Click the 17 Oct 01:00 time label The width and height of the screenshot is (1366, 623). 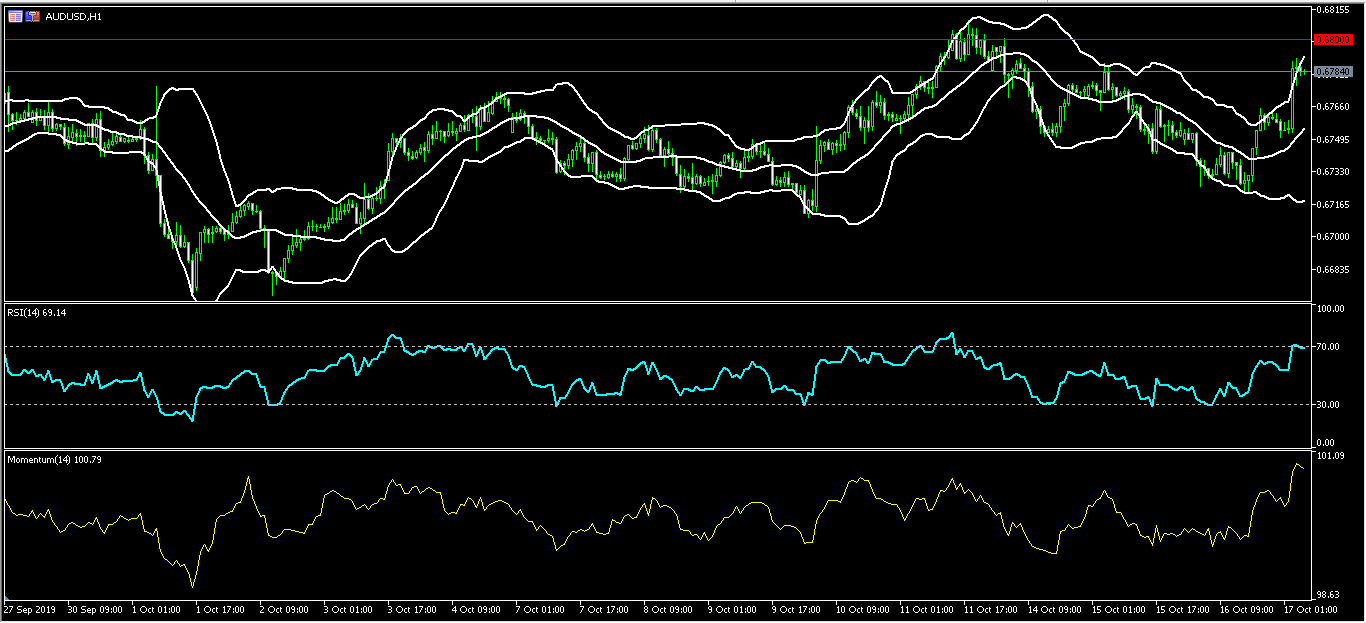click(1310, 608)
